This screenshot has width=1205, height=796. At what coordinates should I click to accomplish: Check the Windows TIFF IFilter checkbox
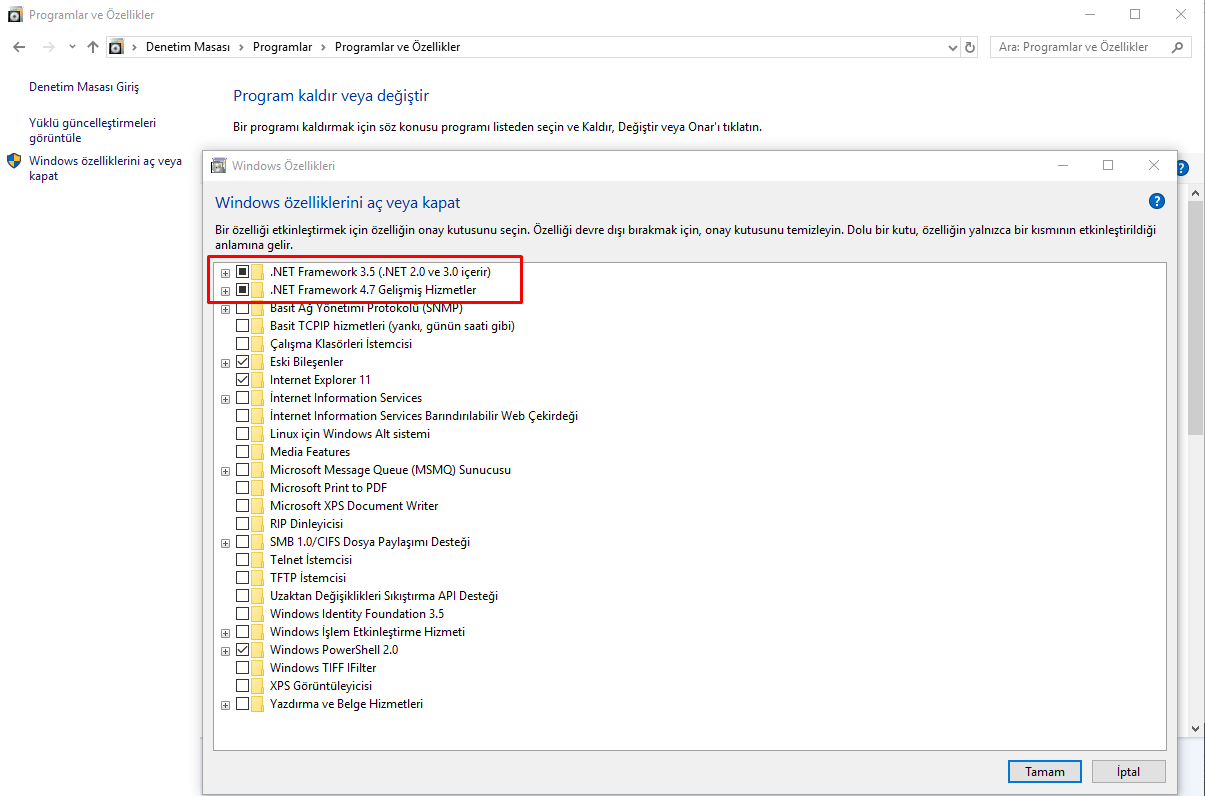242,668
